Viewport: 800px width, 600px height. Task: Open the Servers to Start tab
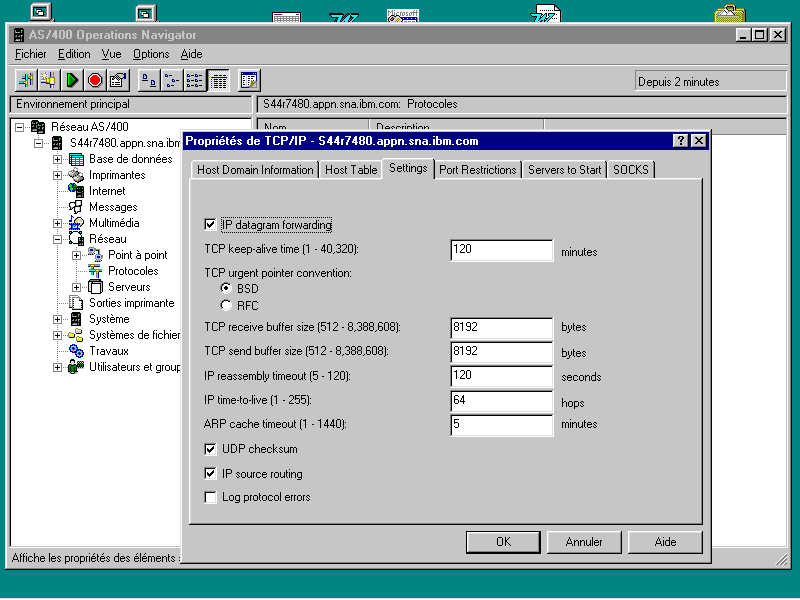[x=564, y=170]
